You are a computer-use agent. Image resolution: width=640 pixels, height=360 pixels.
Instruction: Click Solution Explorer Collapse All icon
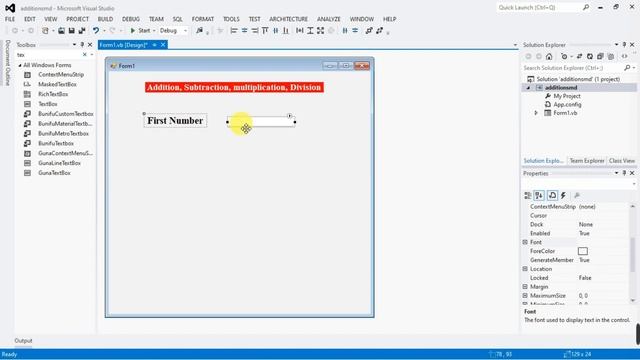[x=600, y=56]
